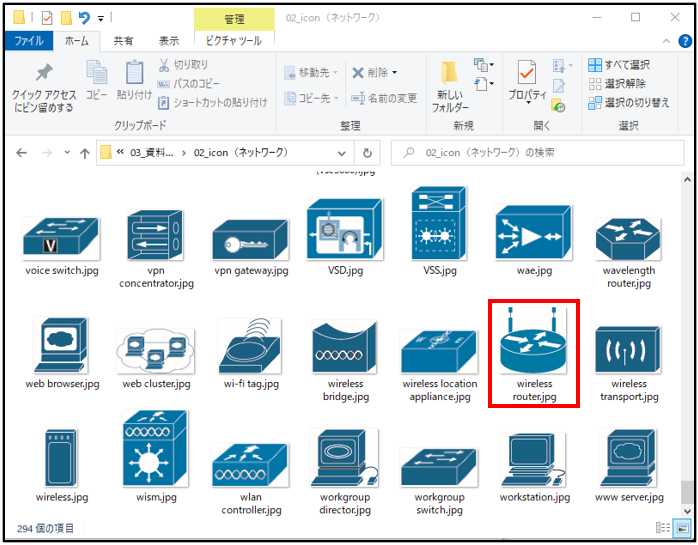This screenshot has height=545, width=698.
Task: Switch to Home (ホーム) tab
Action: (77, 41)
